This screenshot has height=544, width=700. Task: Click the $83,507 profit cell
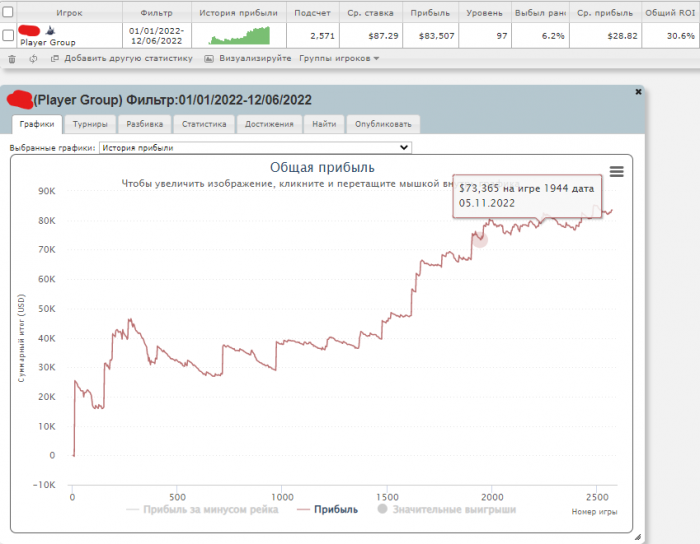tap(430, 36)
